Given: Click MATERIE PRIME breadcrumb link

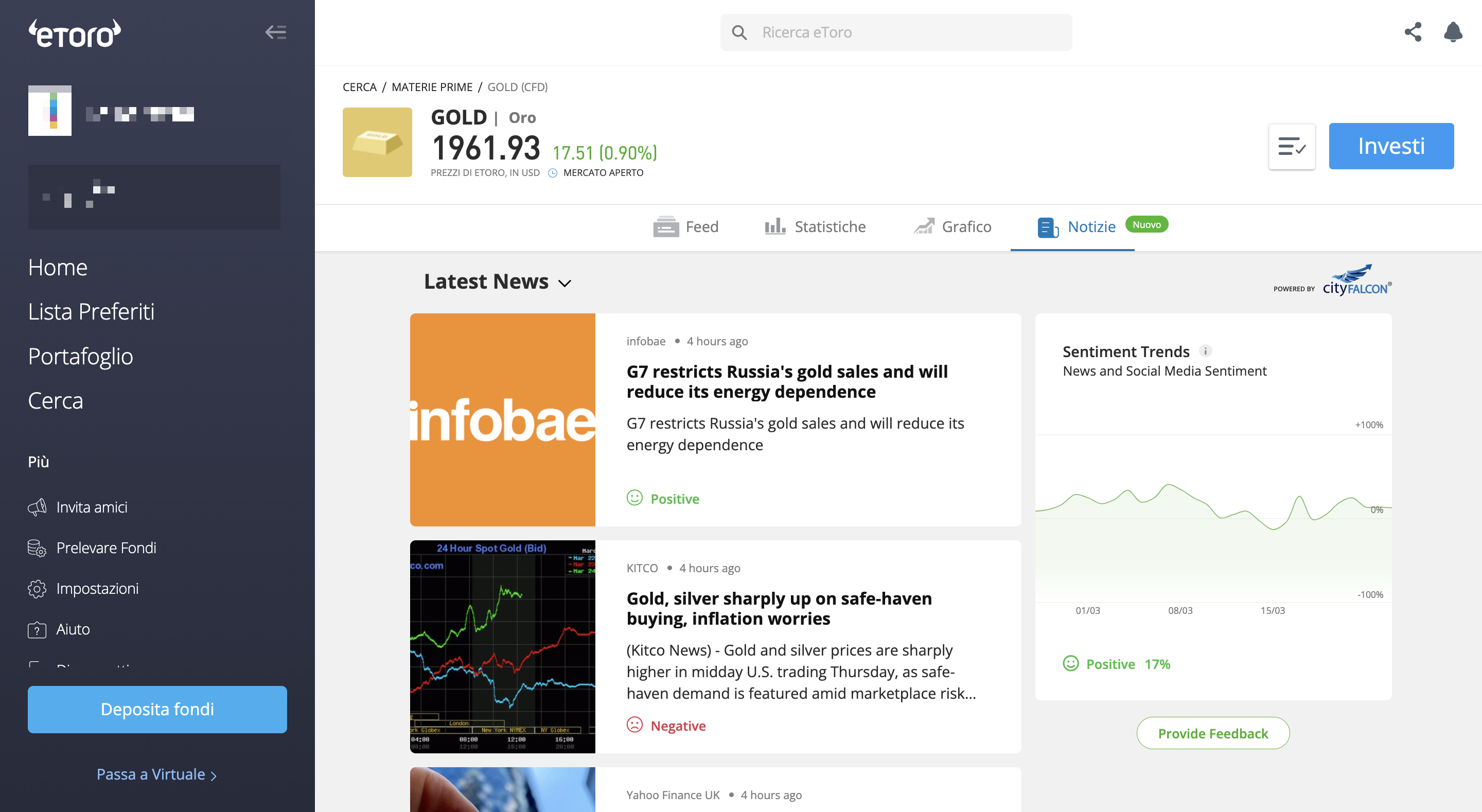Looking at the screenshot, I should [x=432, y=87].
